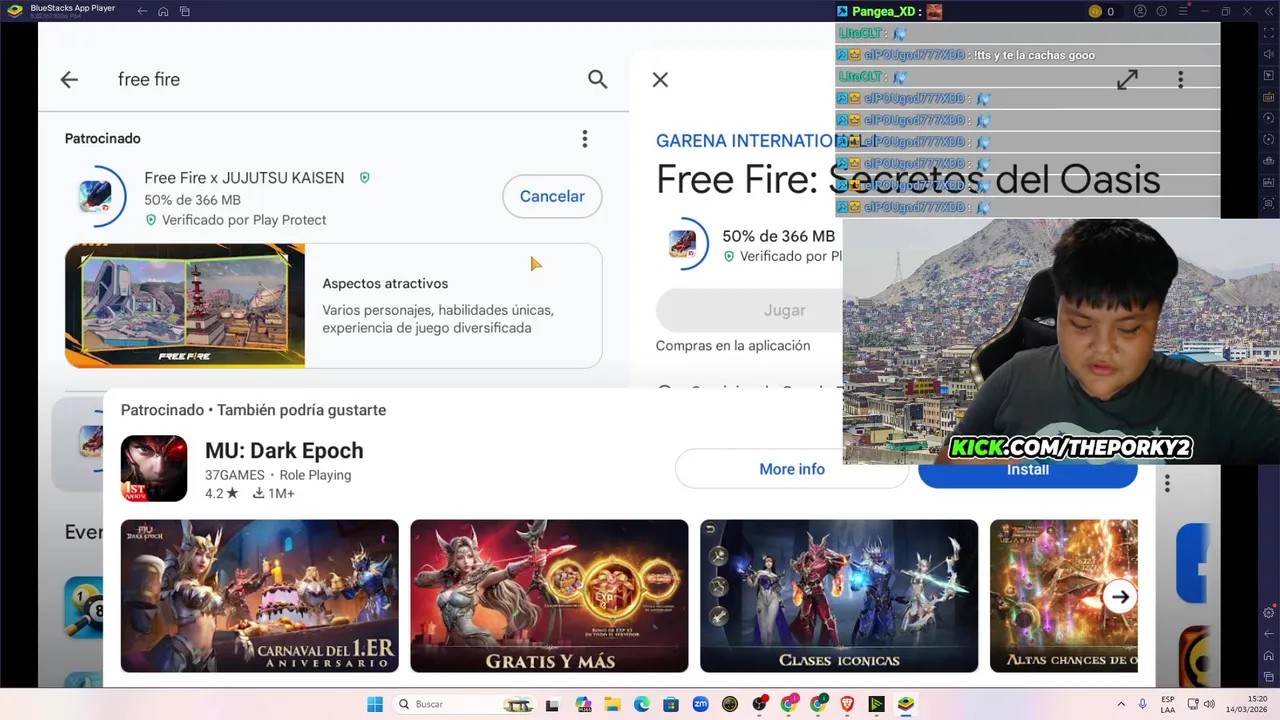This screenshot has height=720, width=1280.
Task: Toggle BlueStacks fullscreen mode
Action: click(1269, 32)
